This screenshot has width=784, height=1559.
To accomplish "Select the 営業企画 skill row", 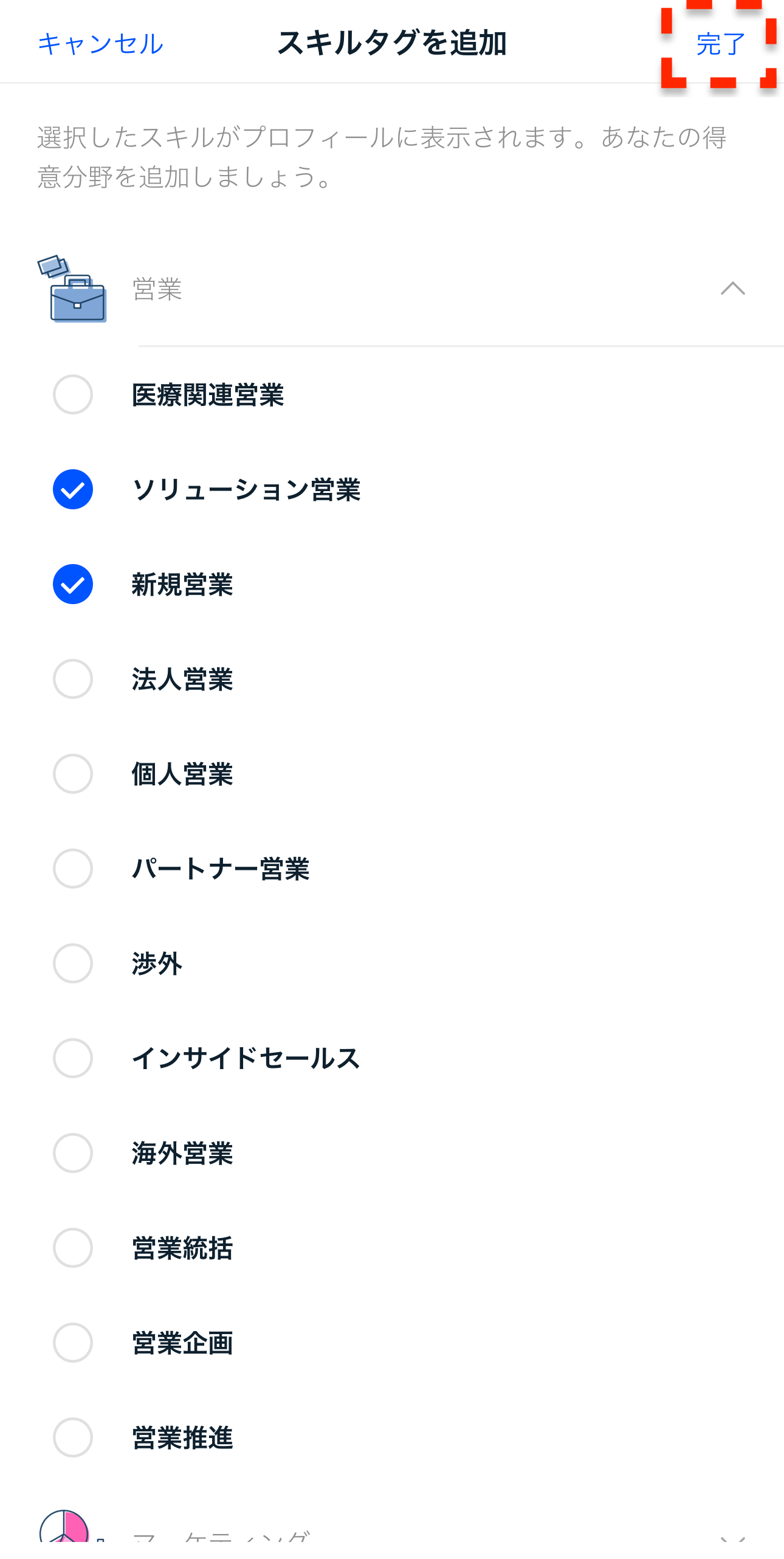I will pyautogui.click(x=182, y=1343).
